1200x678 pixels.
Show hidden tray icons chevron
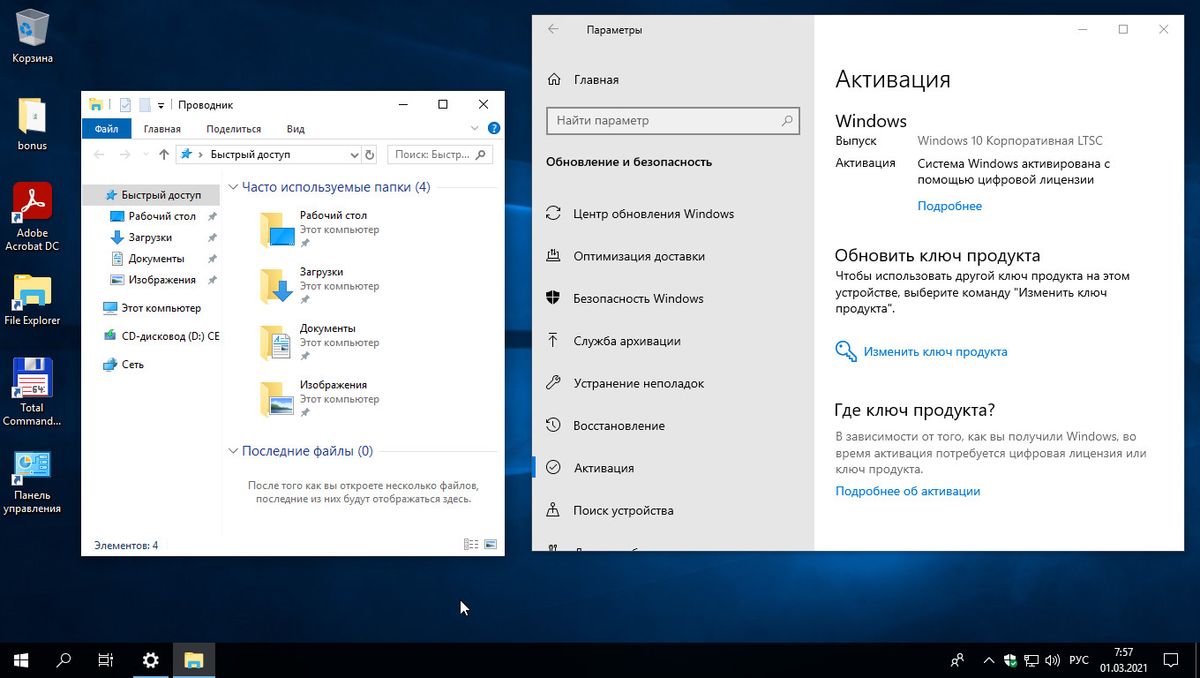pos(988,660)
